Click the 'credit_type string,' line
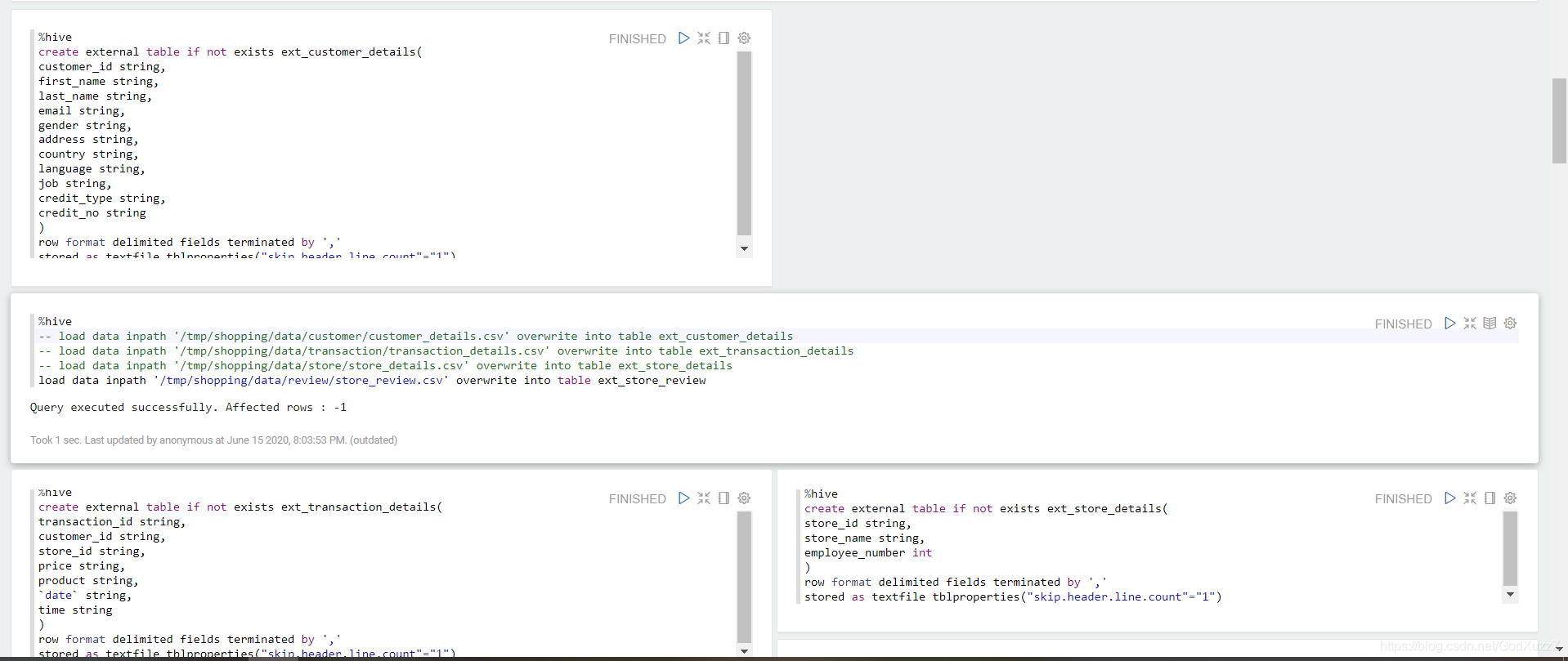 102,199
